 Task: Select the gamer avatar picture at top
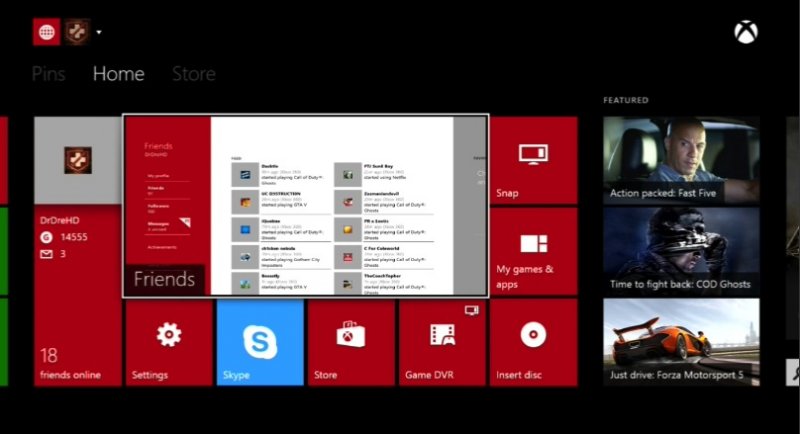(77, 32)
